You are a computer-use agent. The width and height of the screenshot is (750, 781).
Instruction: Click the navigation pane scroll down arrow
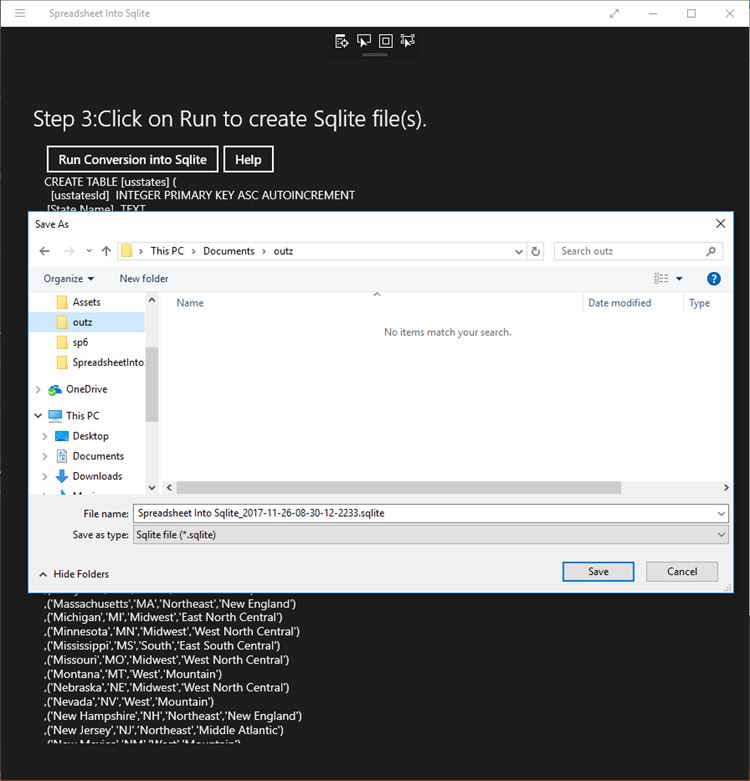pyautogui.click(x=152, y=488)
